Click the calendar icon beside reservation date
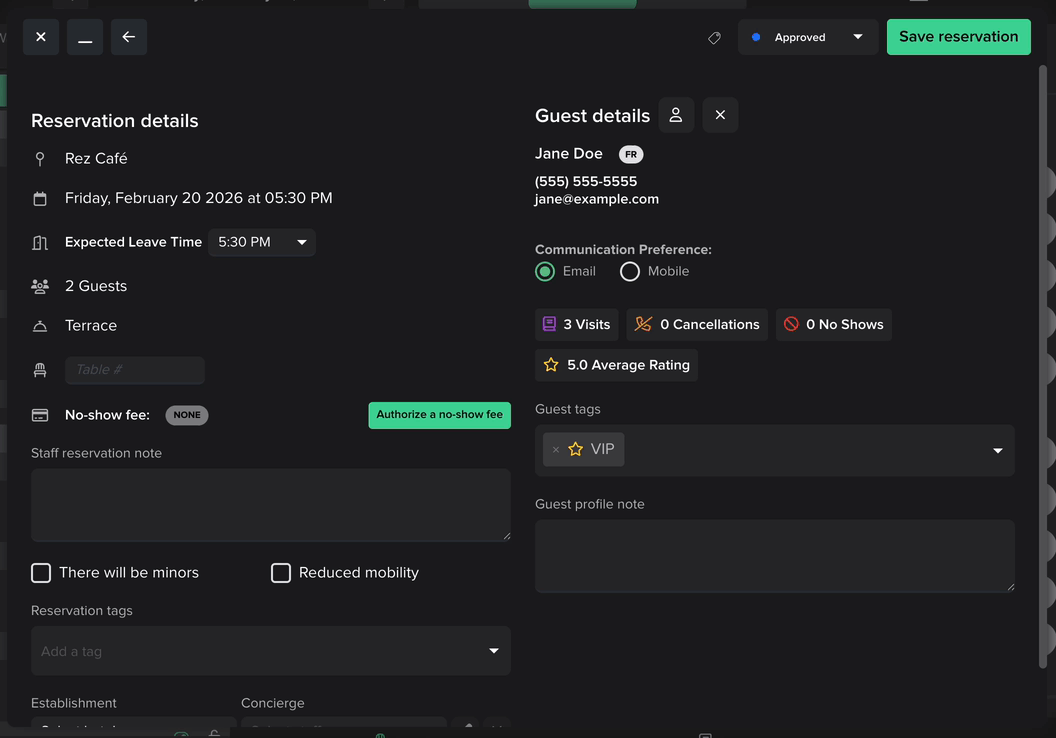The width and height of the screenshot is (1056, 738). tap(40, 199)
